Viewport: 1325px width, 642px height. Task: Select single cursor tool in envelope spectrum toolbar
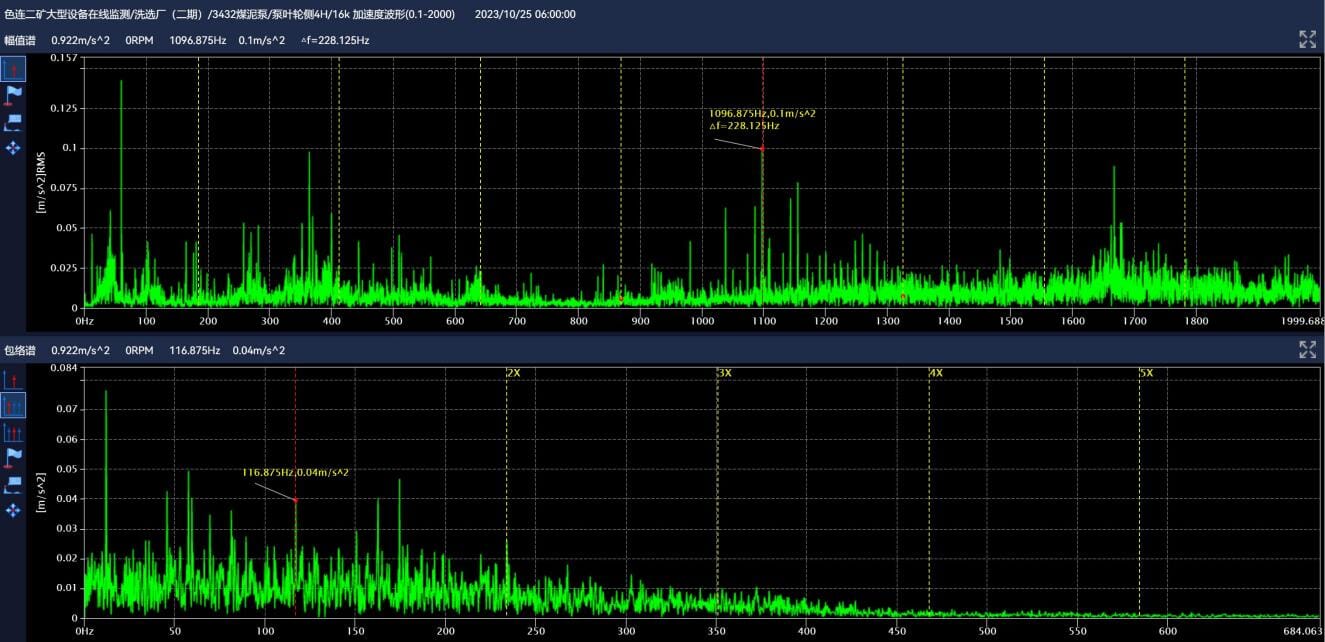13,380
